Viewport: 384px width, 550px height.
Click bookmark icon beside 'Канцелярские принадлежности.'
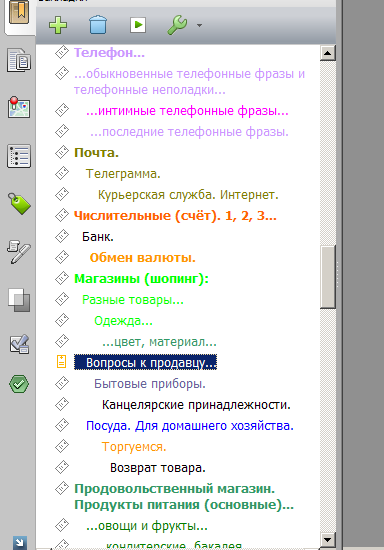point(62,404)
